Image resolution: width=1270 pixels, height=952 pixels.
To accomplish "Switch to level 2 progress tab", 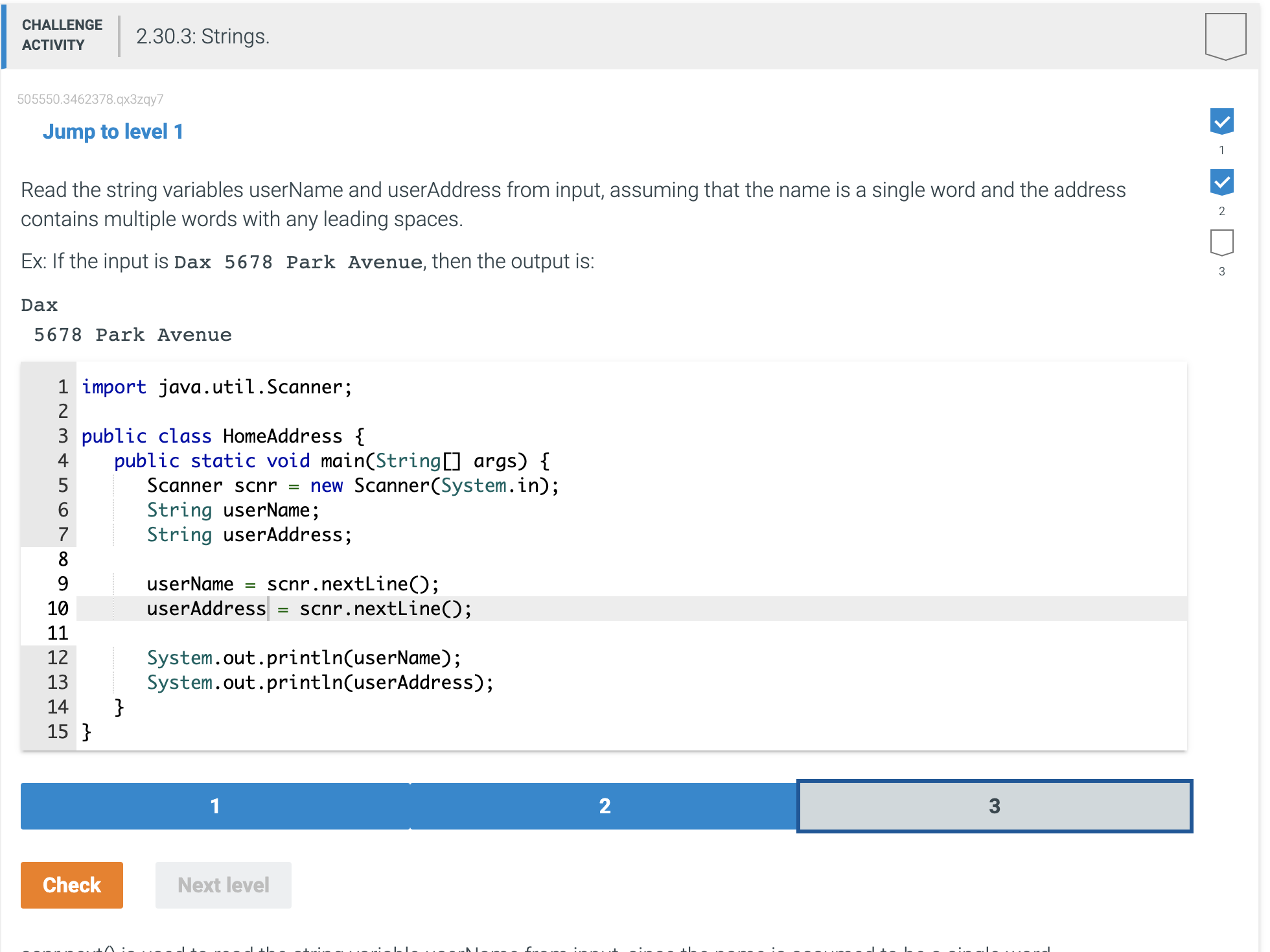I will pos(604,806).
